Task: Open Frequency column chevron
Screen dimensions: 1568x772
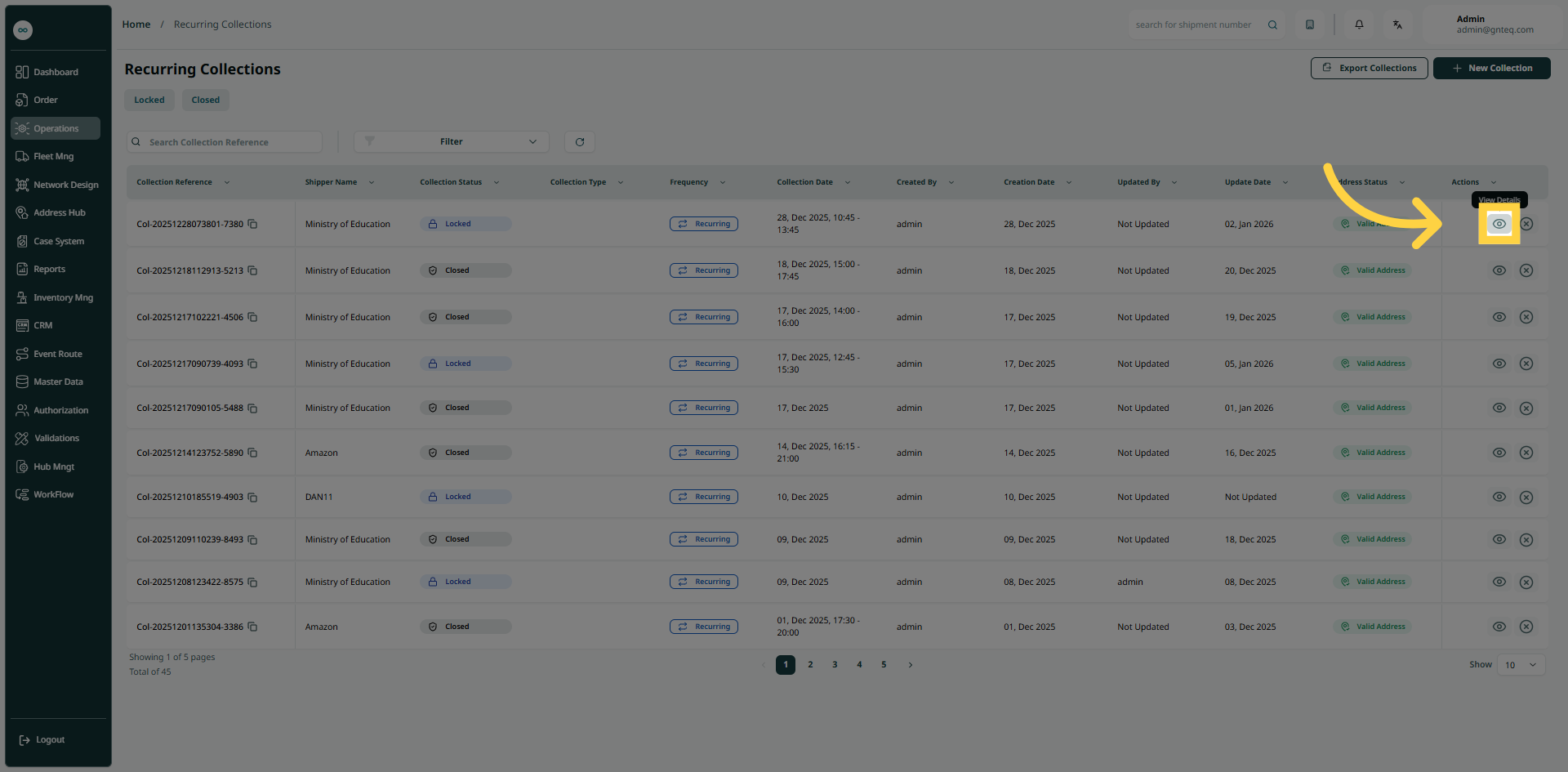Action: 723,182
